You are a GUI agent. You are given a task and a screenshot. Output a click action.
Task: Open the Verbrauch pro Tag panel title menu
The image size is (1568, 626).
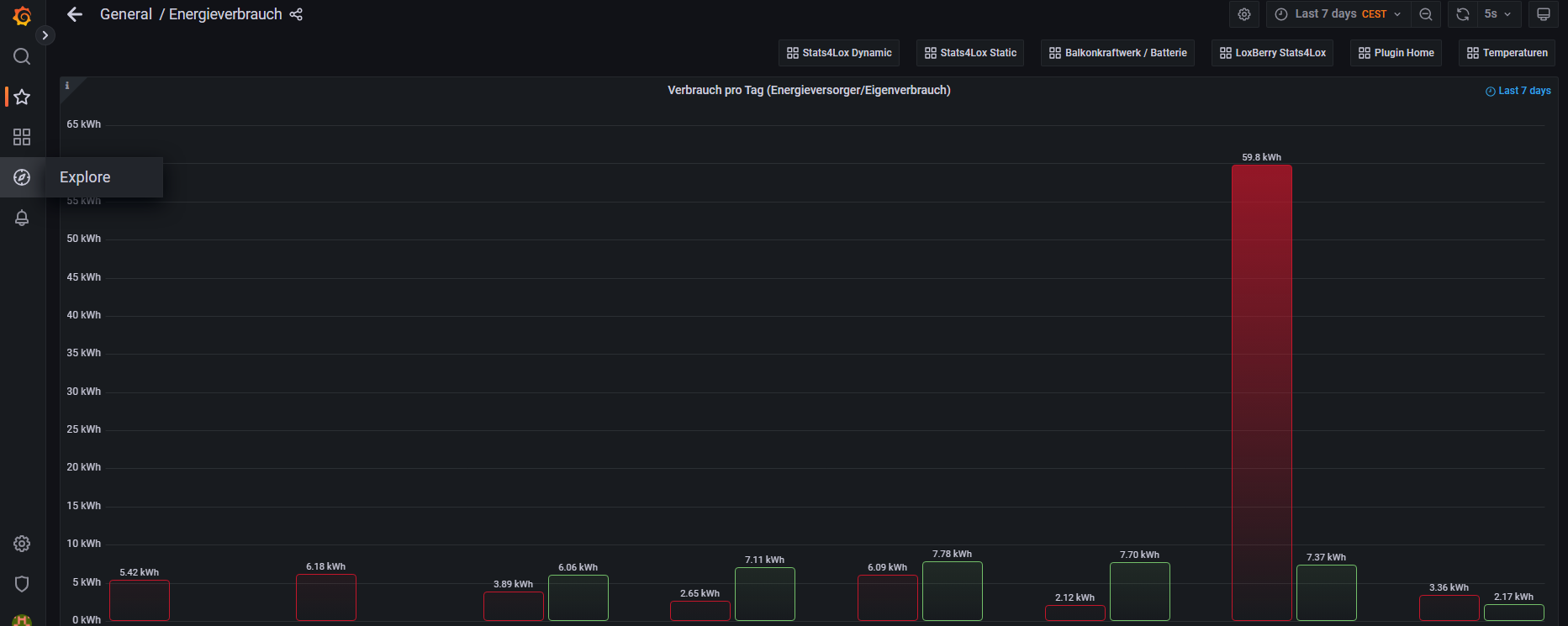click(809, 90)
